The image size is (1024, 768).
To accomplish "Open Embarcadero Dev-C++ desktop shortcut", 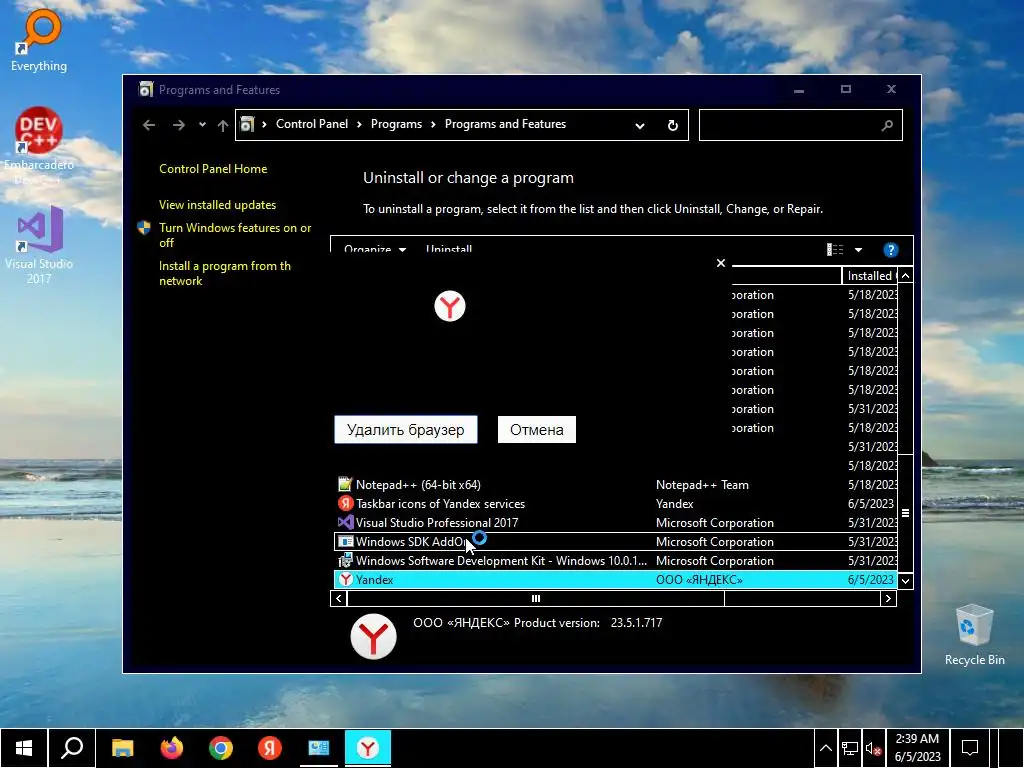I will [39, 146].
